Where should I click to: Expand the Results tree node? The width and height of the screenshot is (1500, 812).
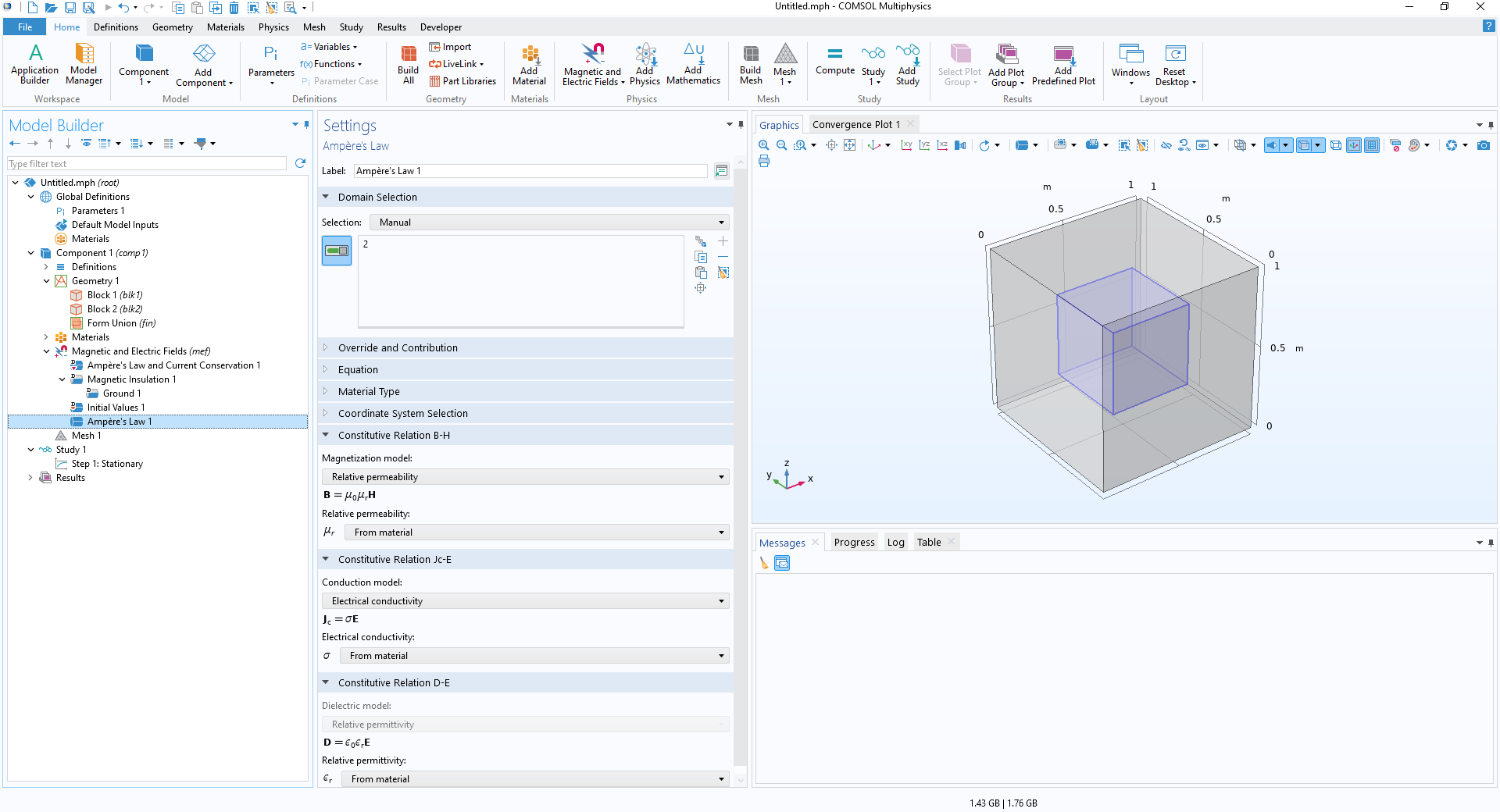click(30, 478)
